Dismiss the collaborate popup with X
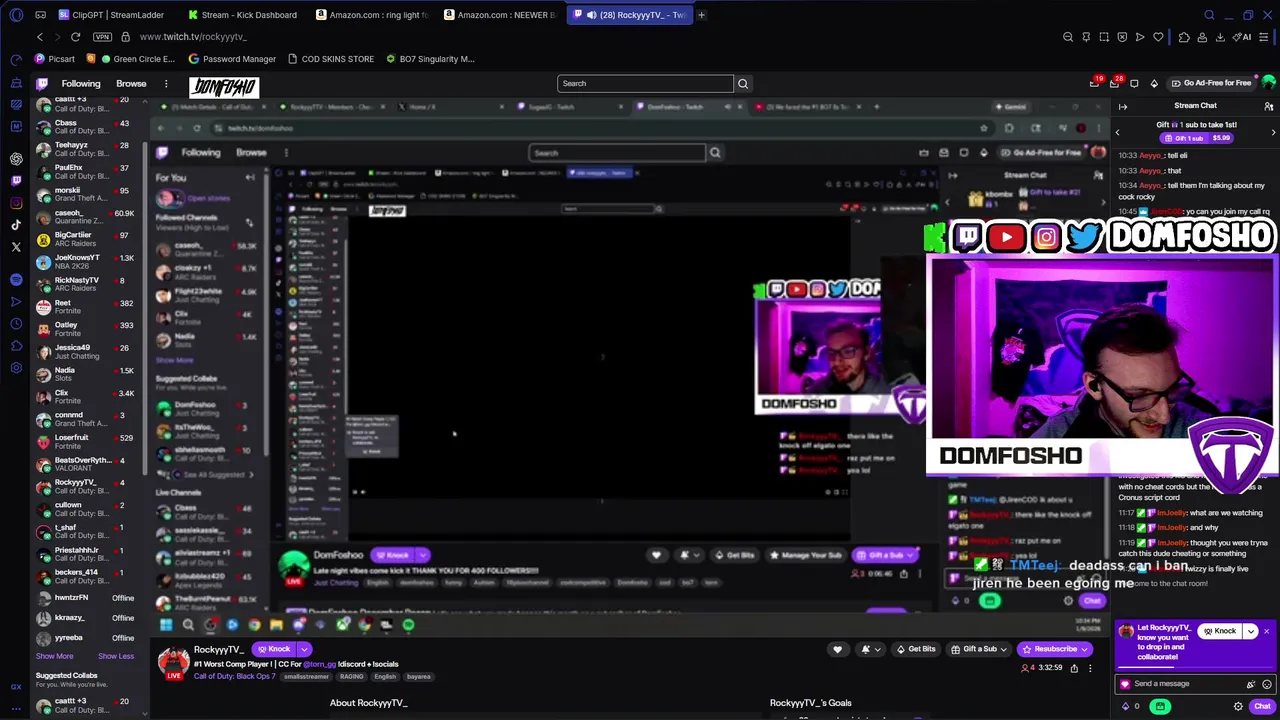 click(x=1266, y=632)
